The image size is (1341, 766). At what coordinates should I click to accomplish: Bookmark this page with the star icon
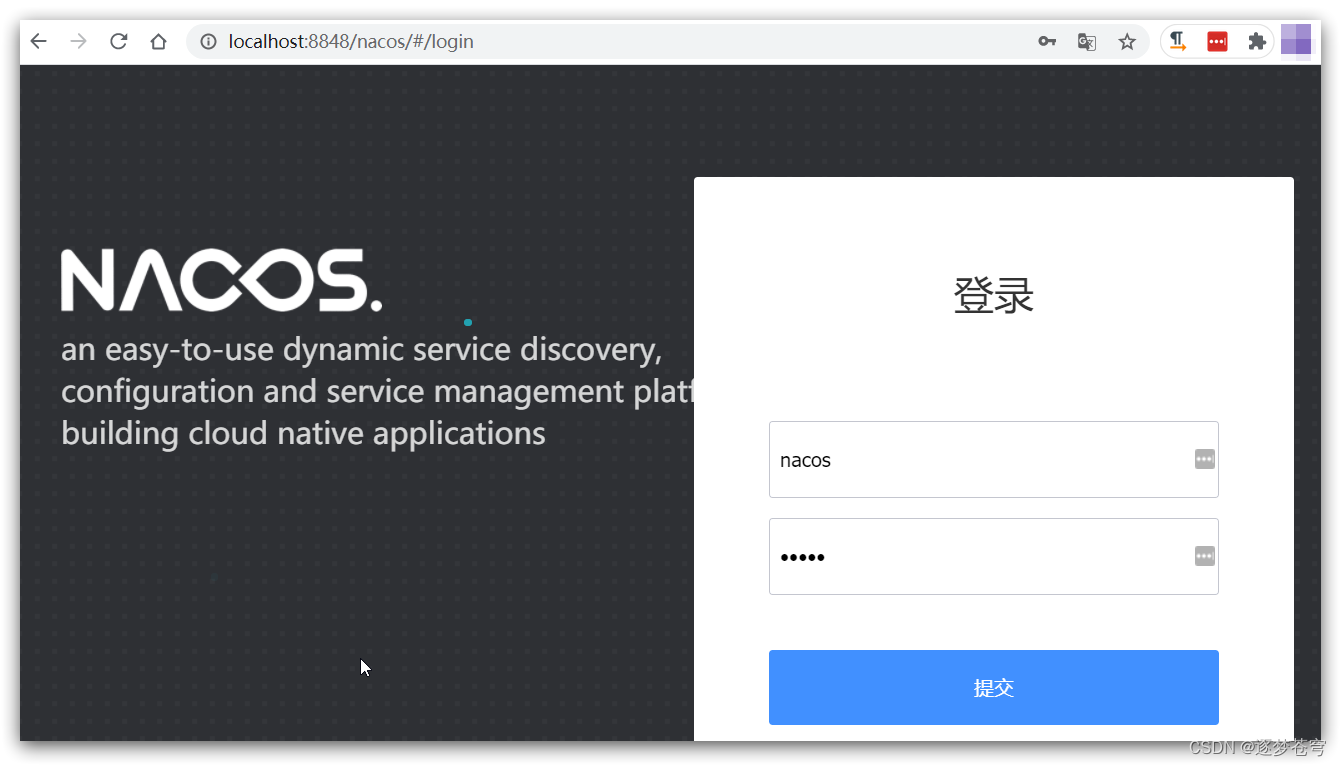(x=1127, y=41)
